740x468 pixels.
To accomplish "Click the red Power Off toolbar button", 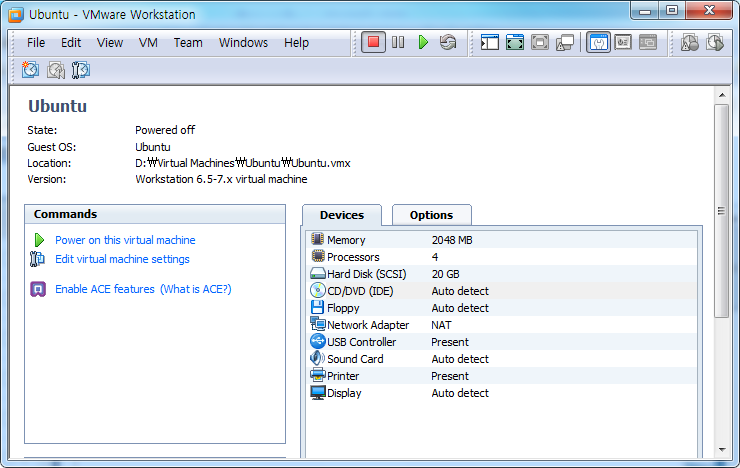I will tap(373, 42).
